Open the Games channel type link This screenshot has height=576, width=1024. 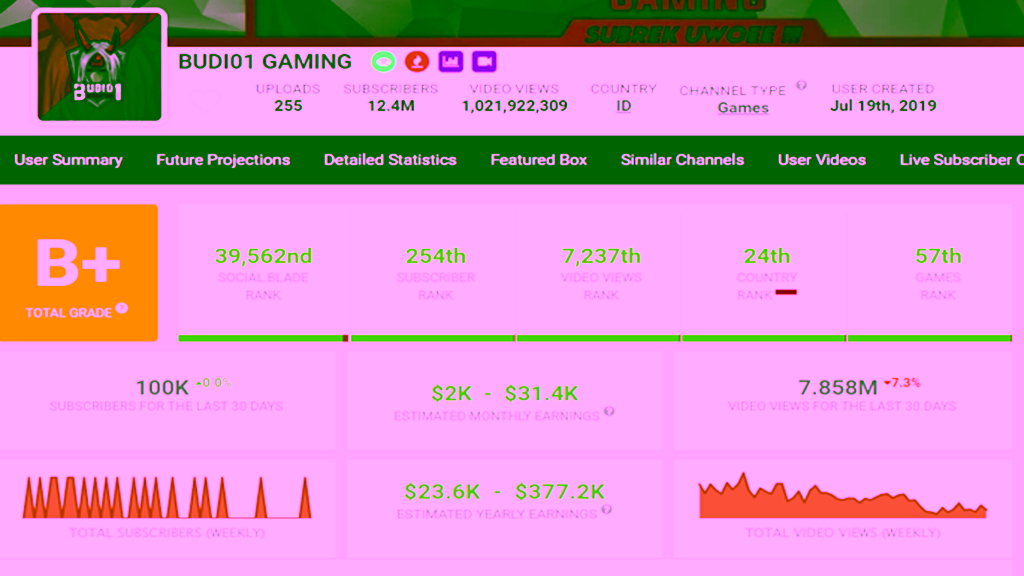[x=742, y=108]
